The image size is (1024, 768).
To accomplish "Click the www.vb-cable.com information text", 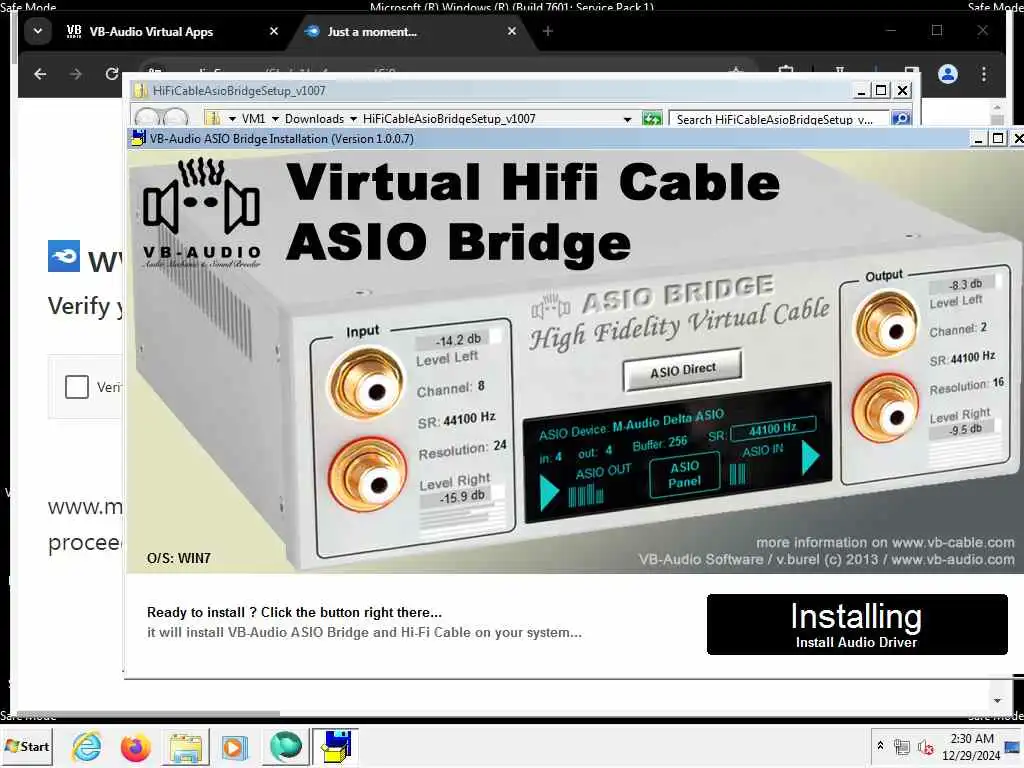I will 885,542.
